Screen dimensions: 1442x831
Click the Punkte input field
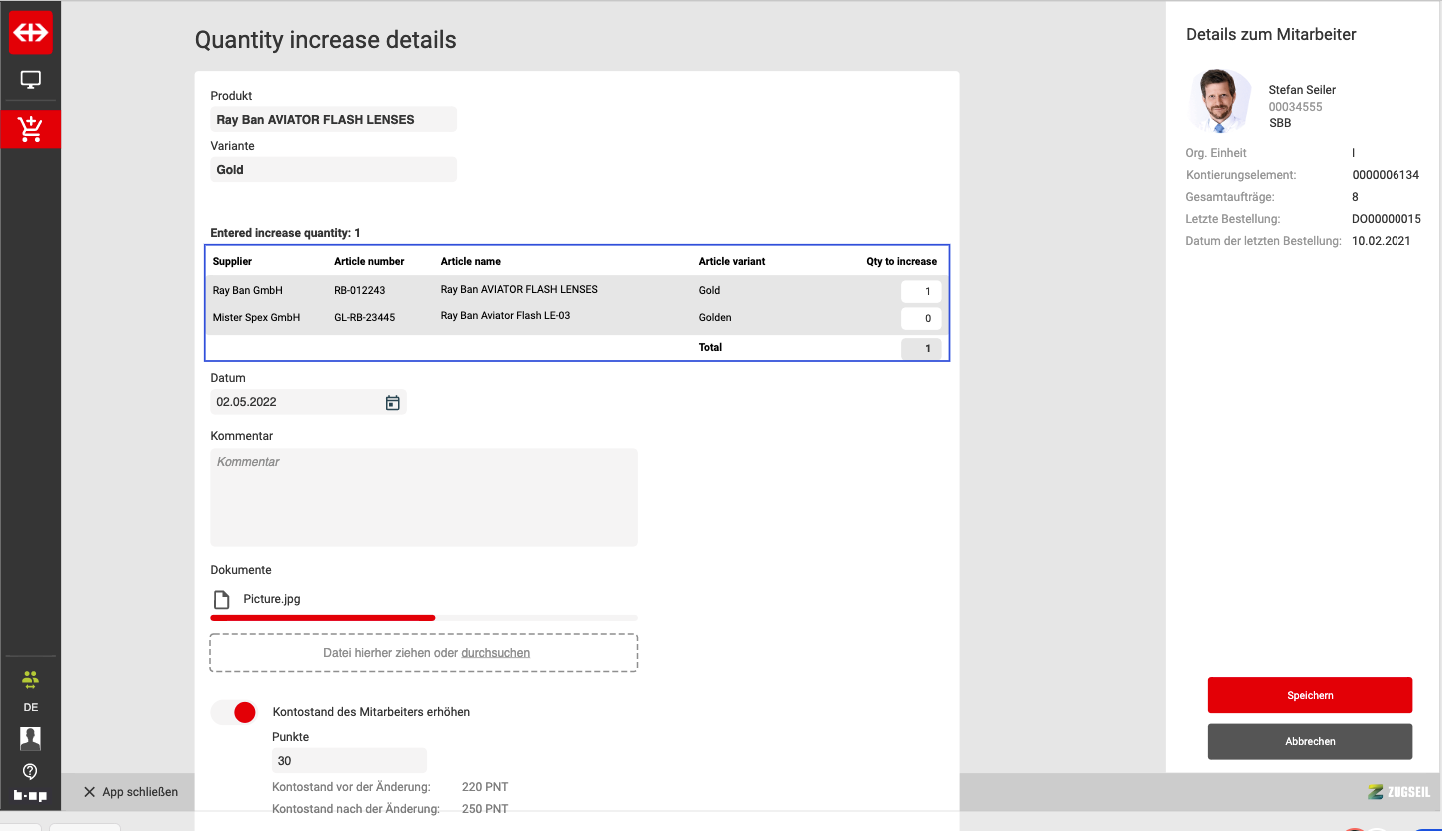coord(348,761)
